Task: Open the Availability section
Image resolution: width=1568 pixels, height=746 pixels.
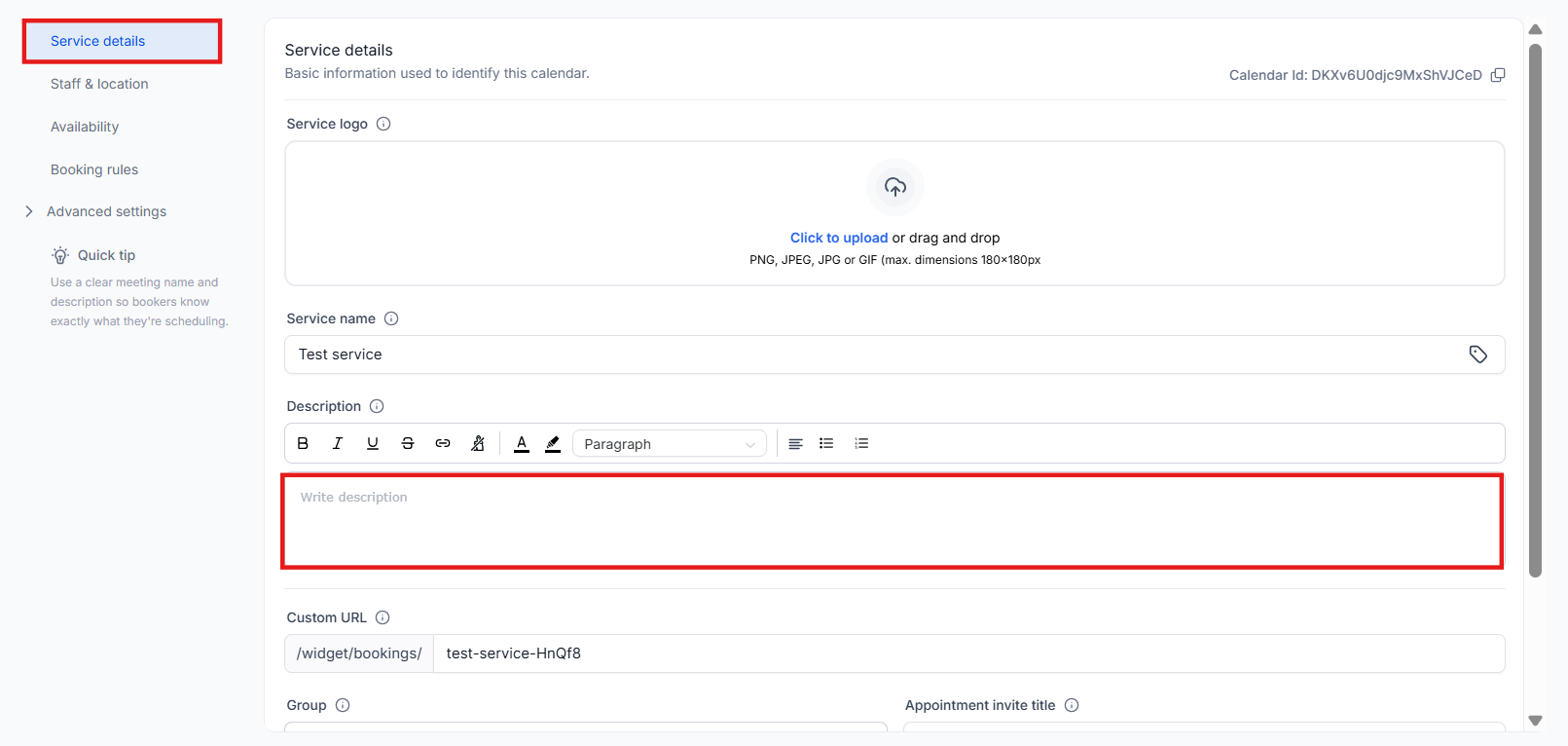Action: click(85, 127)
